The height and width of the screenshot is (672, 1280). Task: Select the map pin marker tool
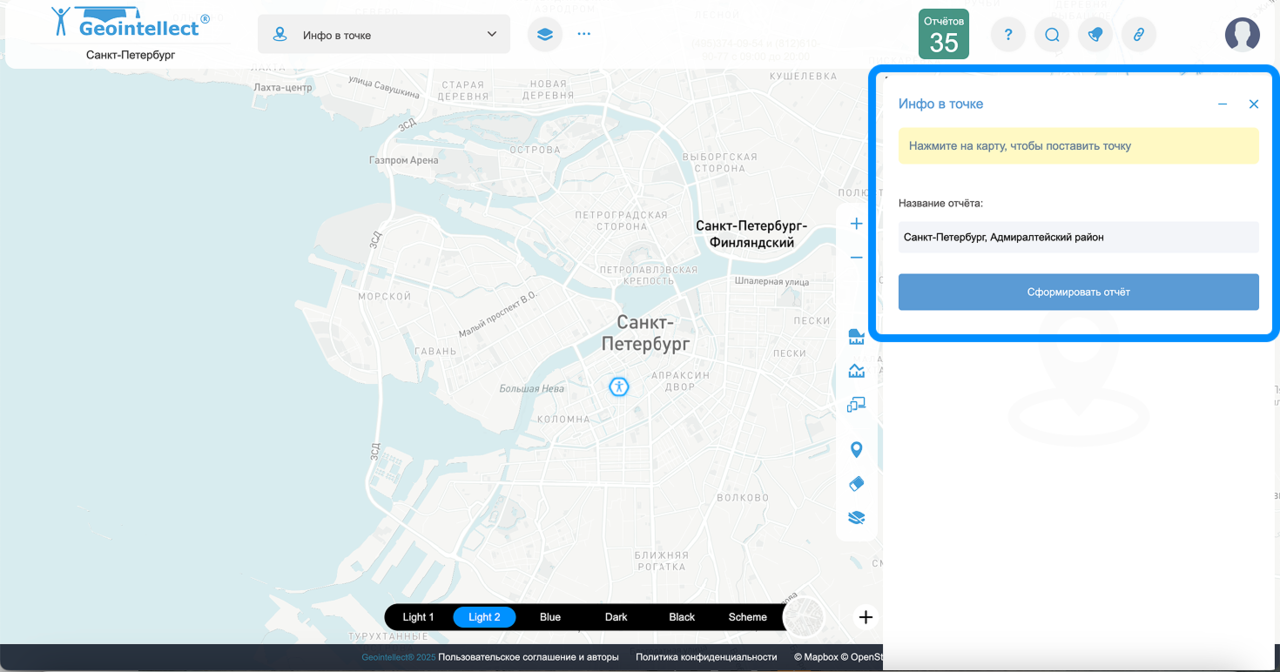tap(856, 450)
